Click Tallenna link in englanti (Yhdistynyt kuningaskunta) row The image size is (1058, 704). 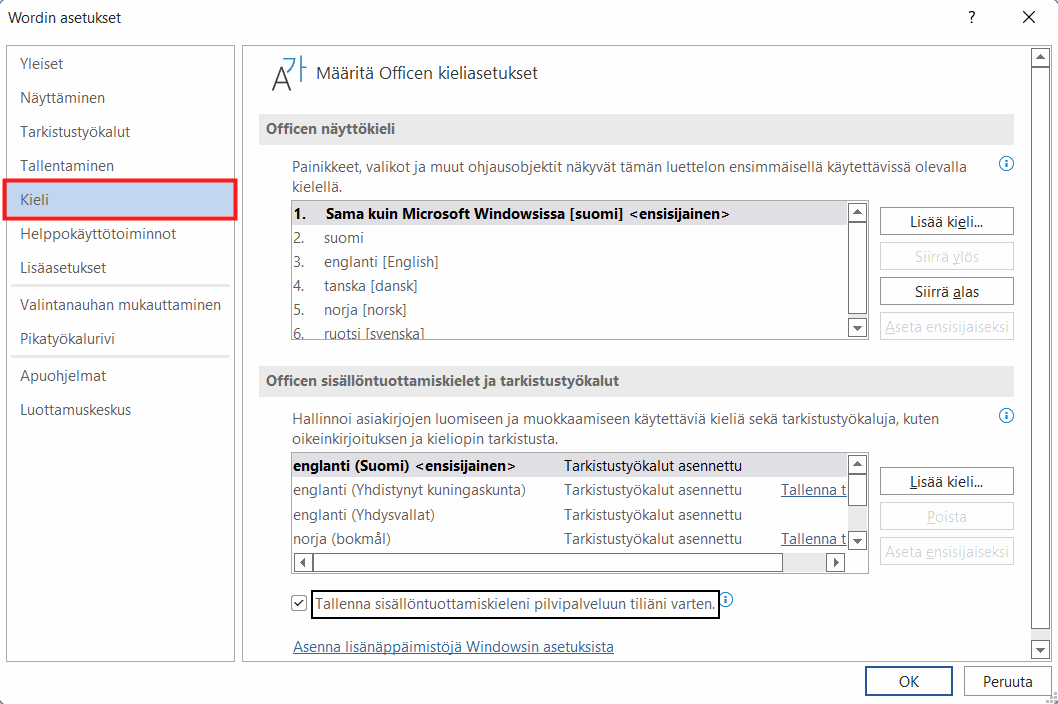point(813,490)
